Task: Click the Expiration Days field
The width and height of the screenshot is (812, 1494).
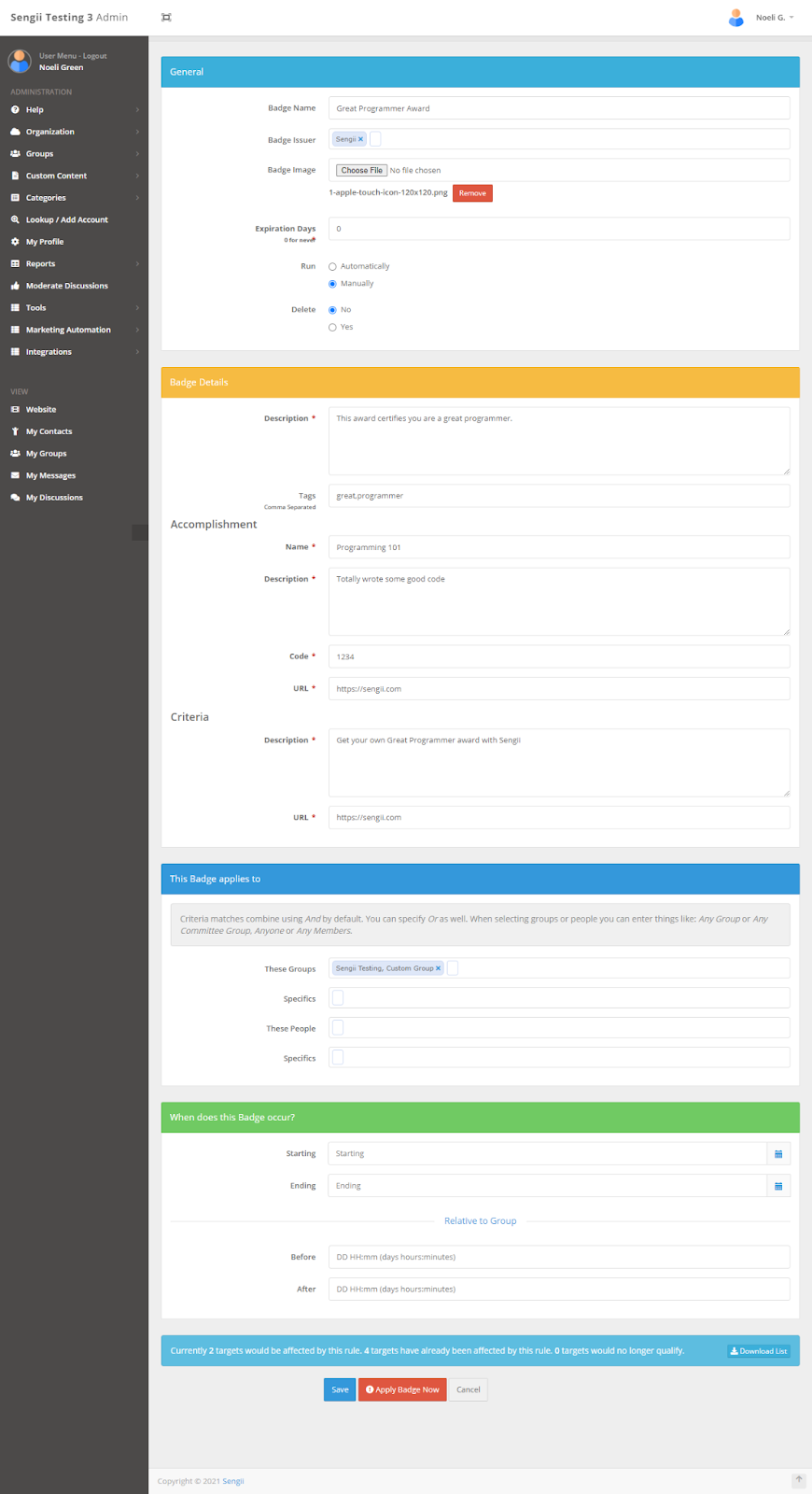Action: (559, 229)
